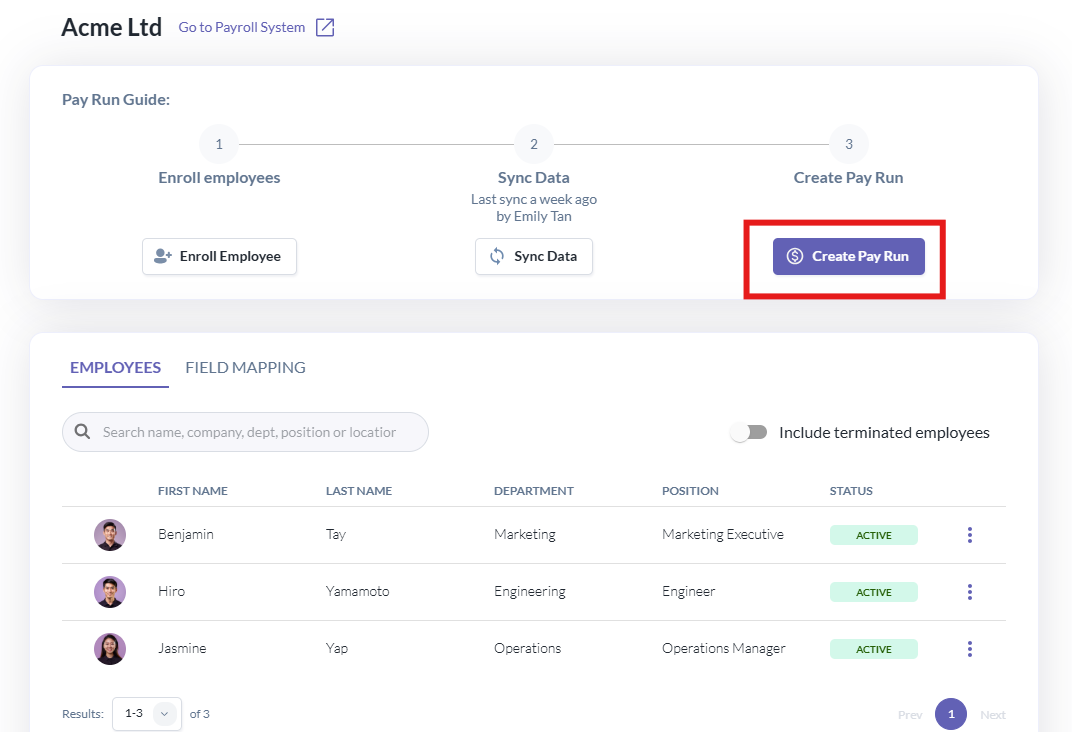Click the Last sync a week ago text
Image resolution: width=1072 pixels, height=732 pixels.
(x=534, y=199)
